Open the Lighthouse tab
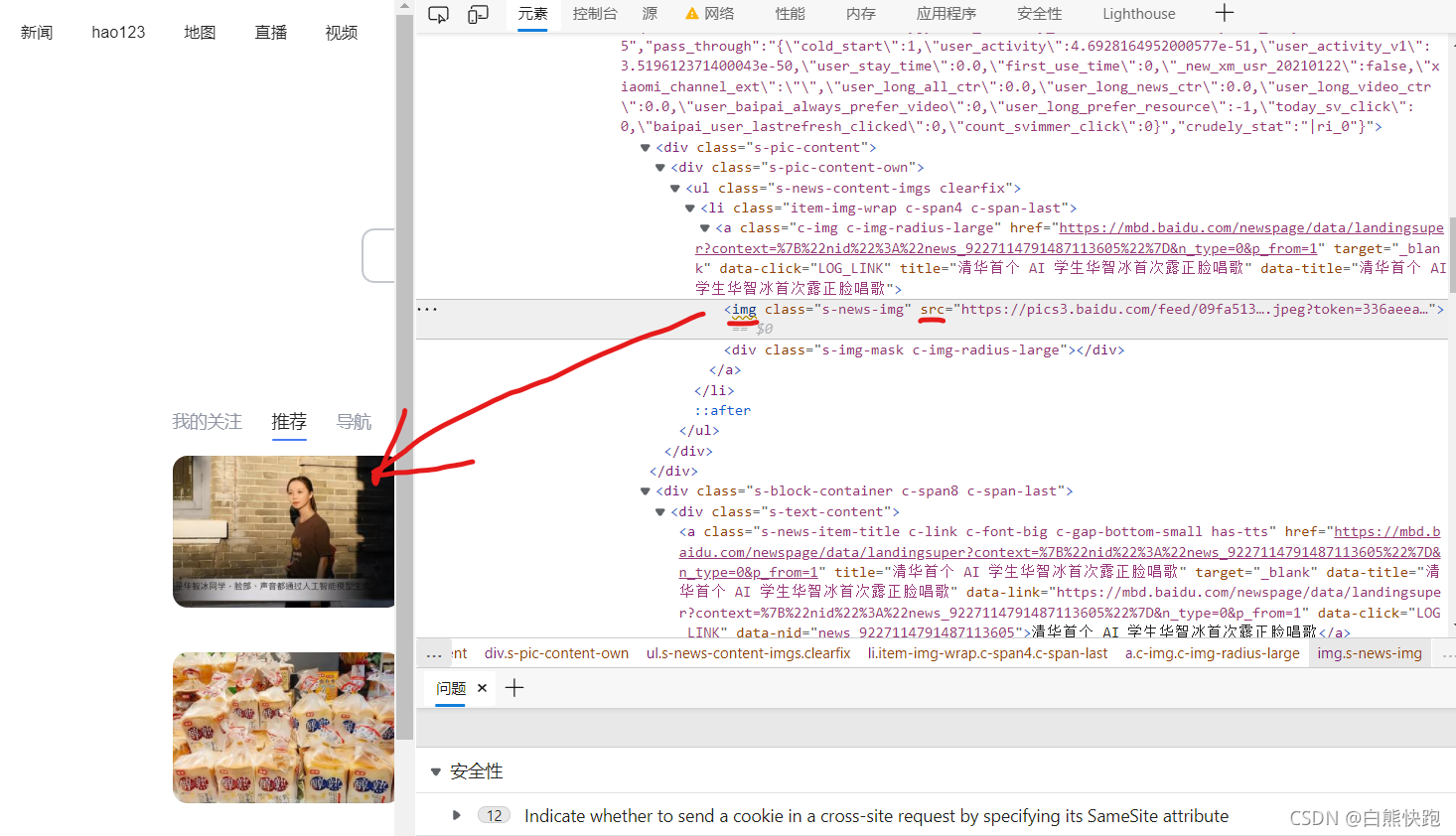Image resolution: width=1456 pixels, height=836 pixels. 1139,14
